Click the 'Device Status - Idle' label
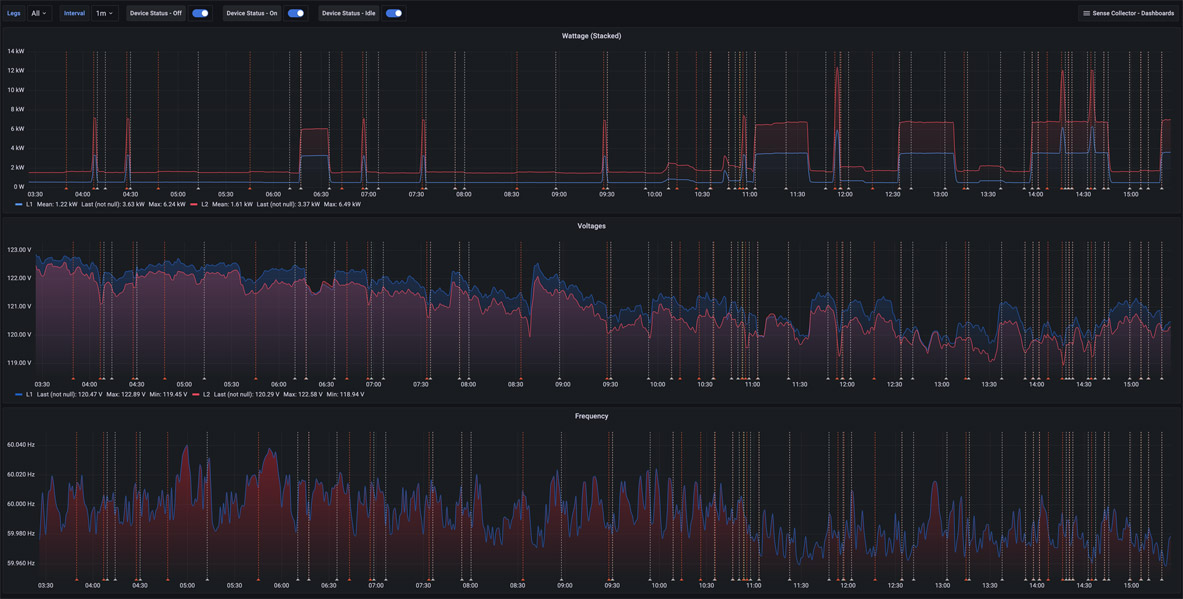Image resolution: width=1183 pixels, height=599 pixels. tap(349, 13)
